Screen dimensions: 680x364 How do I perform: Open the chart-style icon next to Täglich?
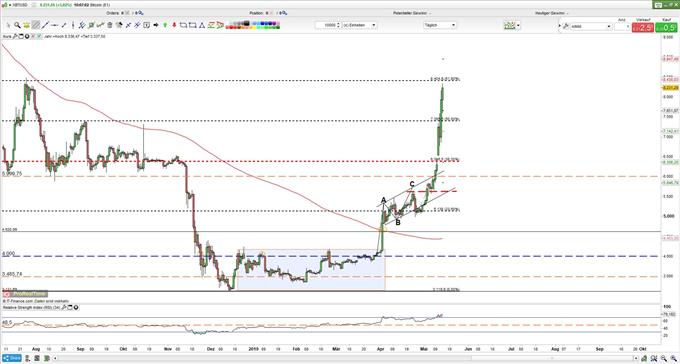pos(511,26)
